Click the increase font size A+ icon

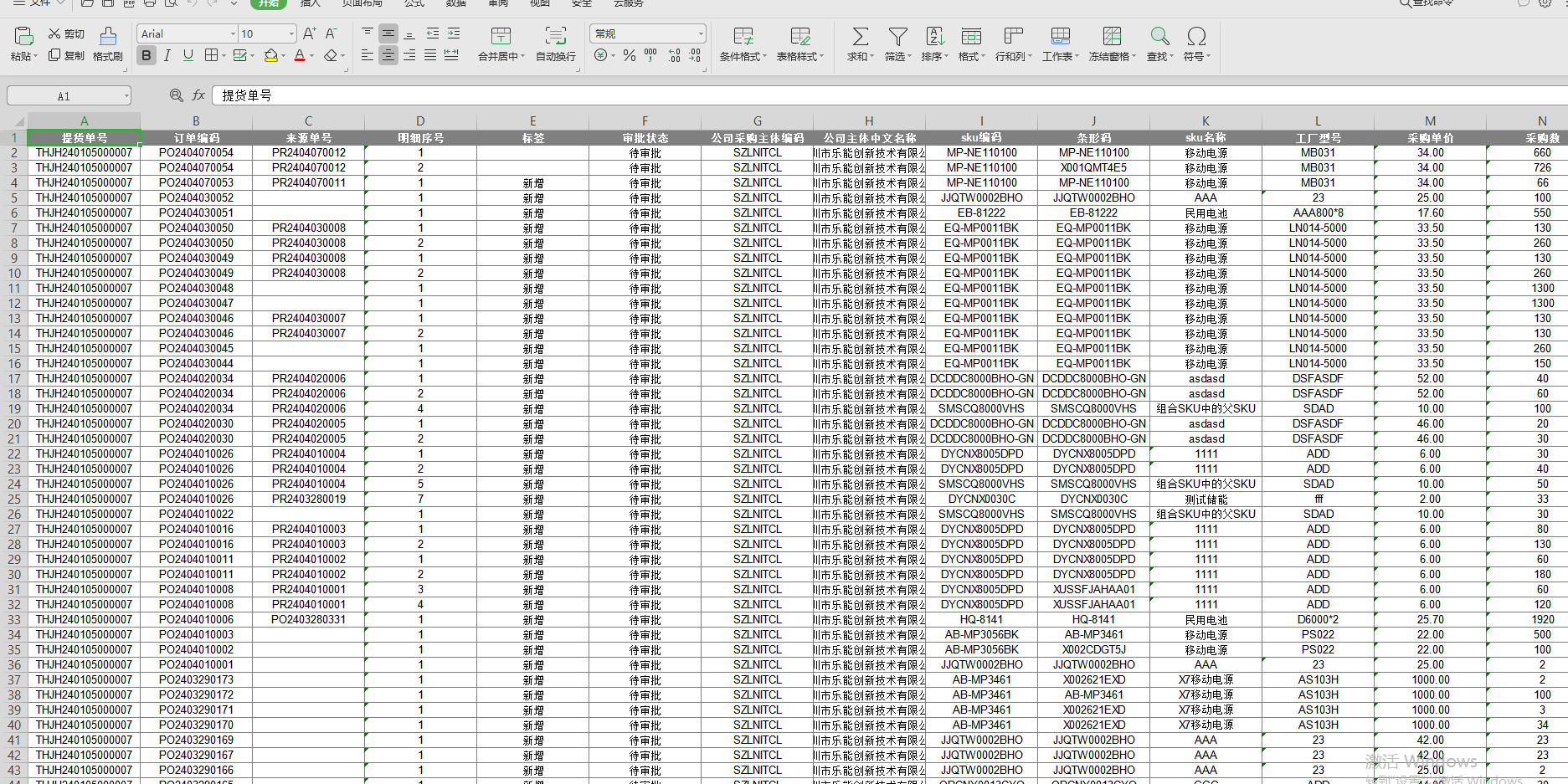(309, 33)
